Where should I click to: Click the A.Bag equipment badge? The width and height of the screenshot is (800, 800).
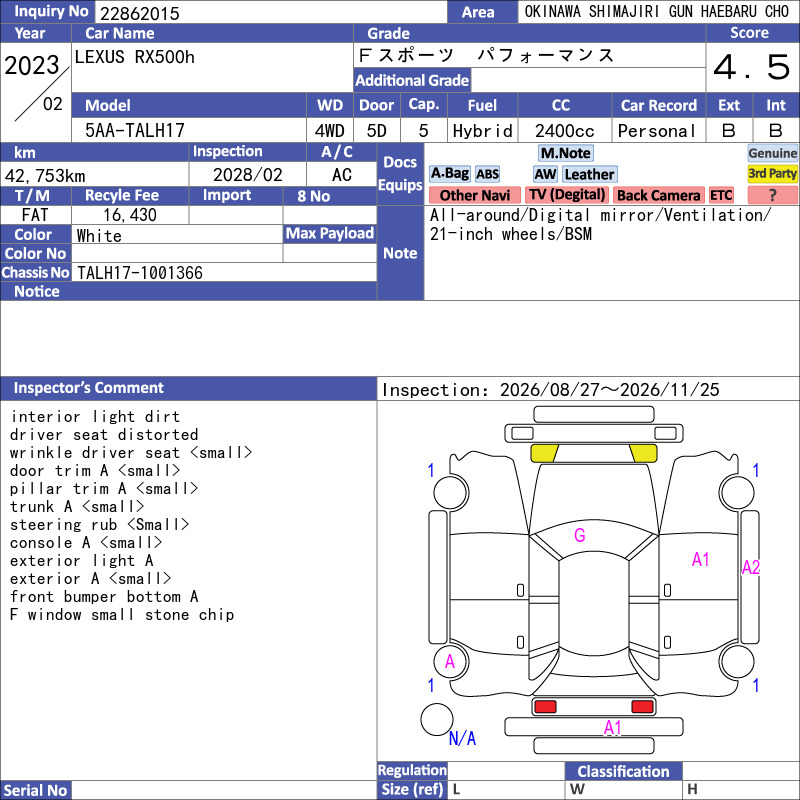click(x=449, y=174)
